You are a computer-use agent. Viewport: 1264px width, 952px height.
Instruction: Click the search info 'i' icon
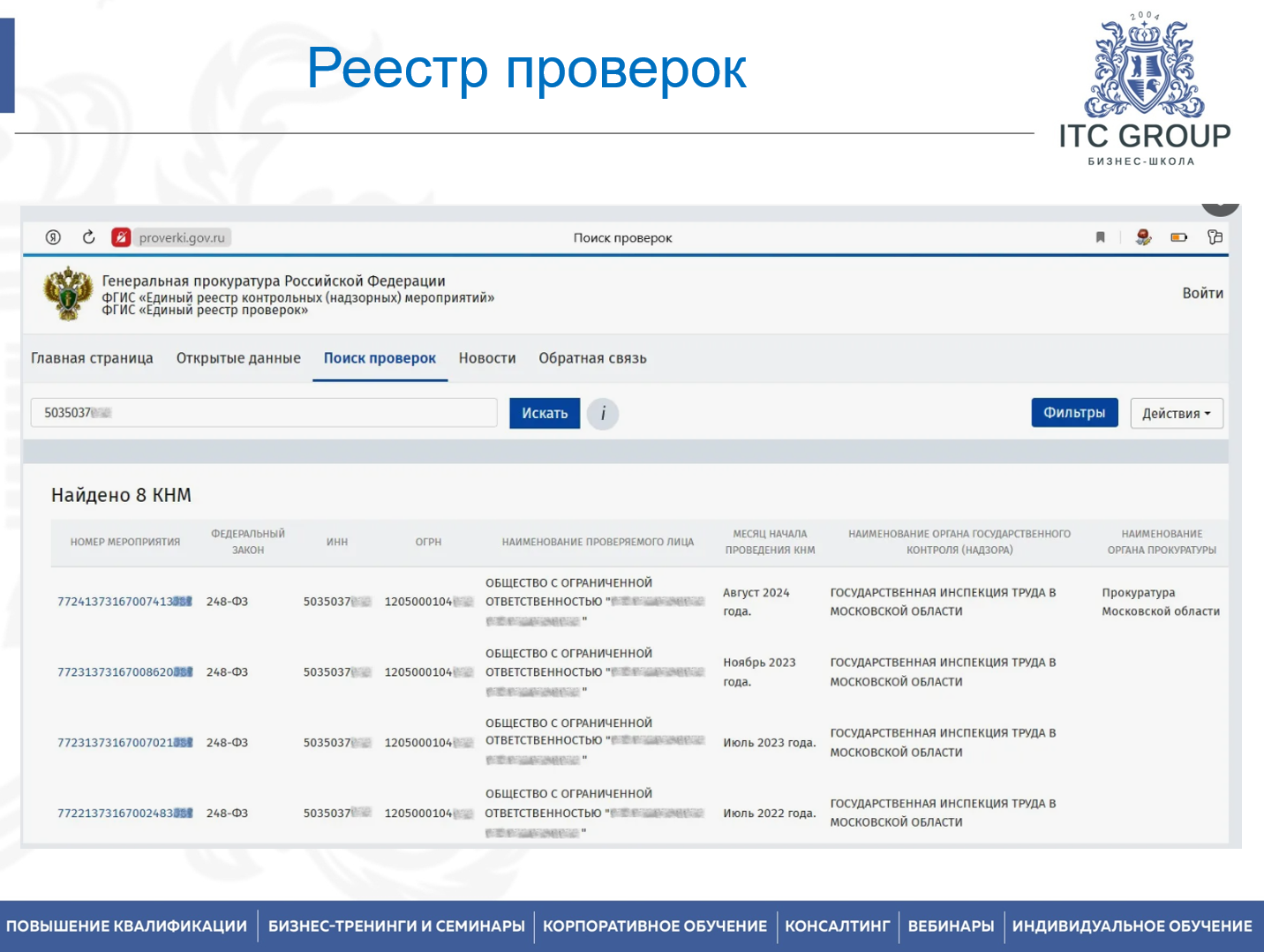pyautogui.click(x=603, y=413)
